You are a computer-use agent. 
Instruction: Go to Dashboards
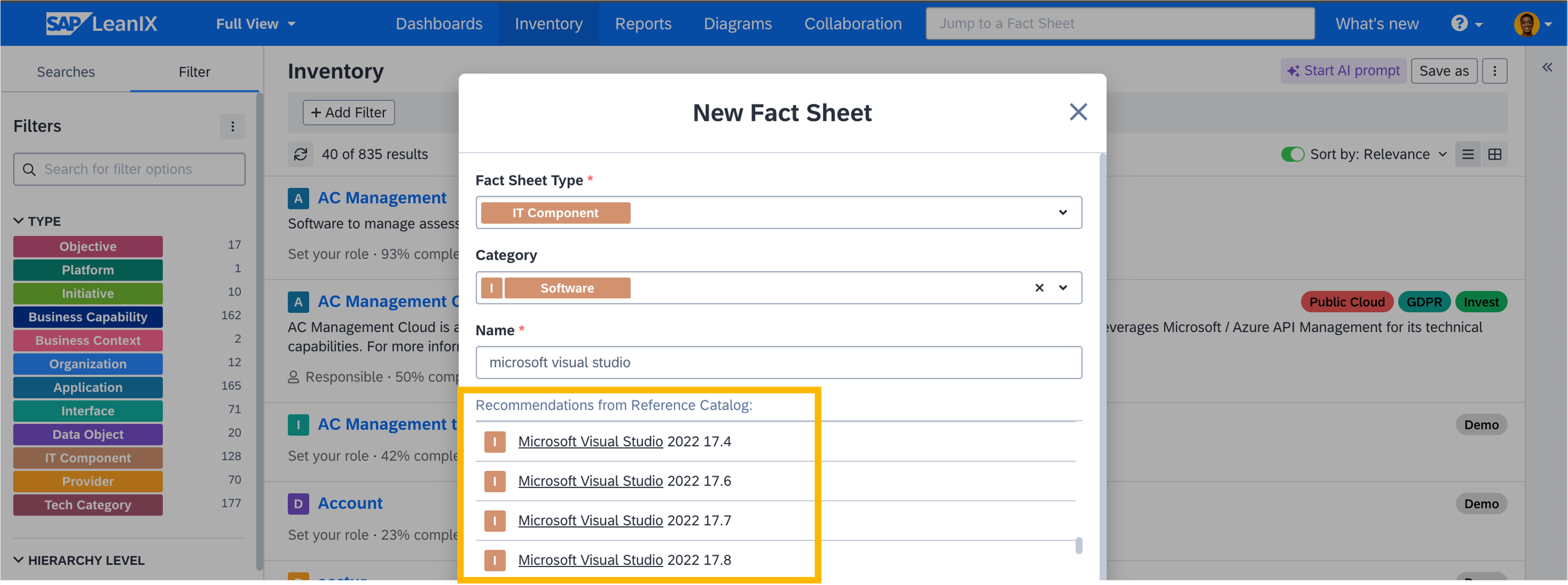439,24
